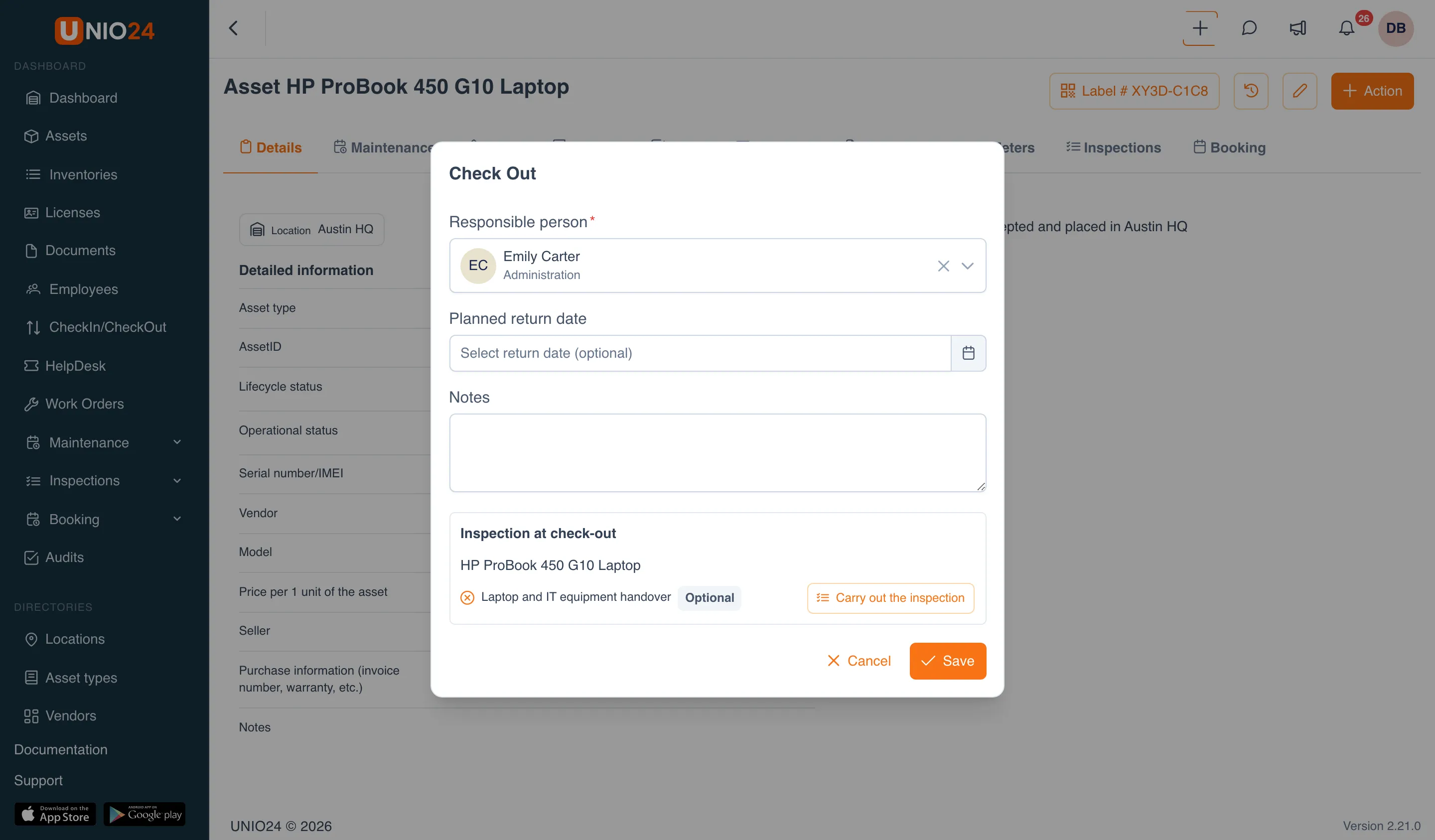Expand the Inspections sidebar submenu

pos(176,481)
